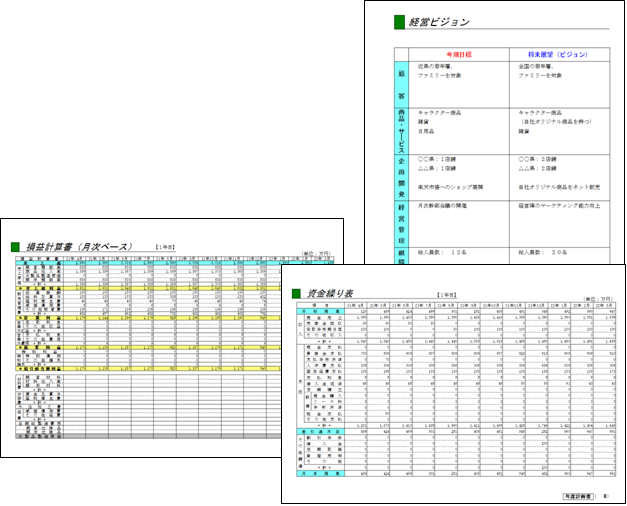
Task: Click 【1年目】 label beside 資金繰り表 title
Action: 447,295
